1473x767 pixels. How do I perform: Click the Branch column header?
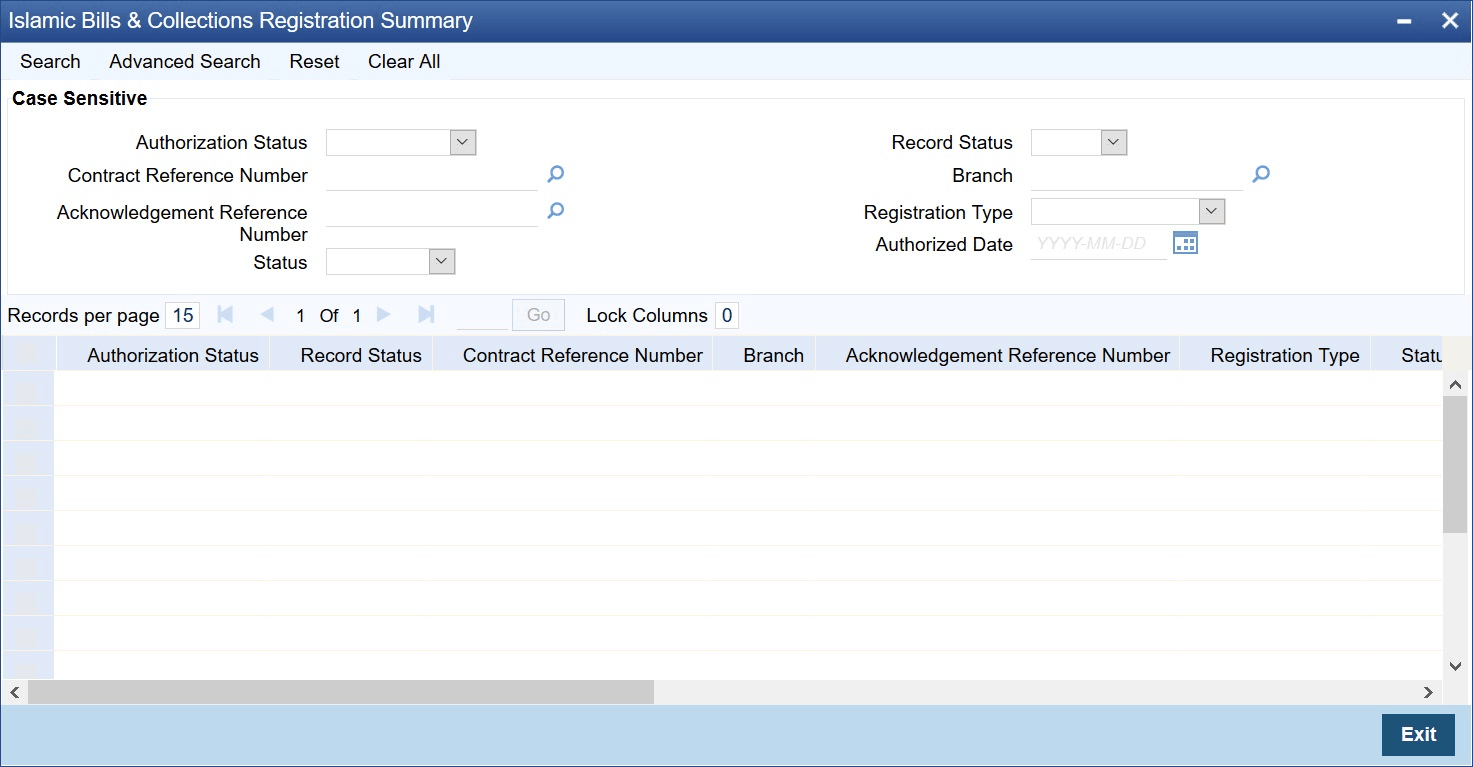[x=774, y=355]
